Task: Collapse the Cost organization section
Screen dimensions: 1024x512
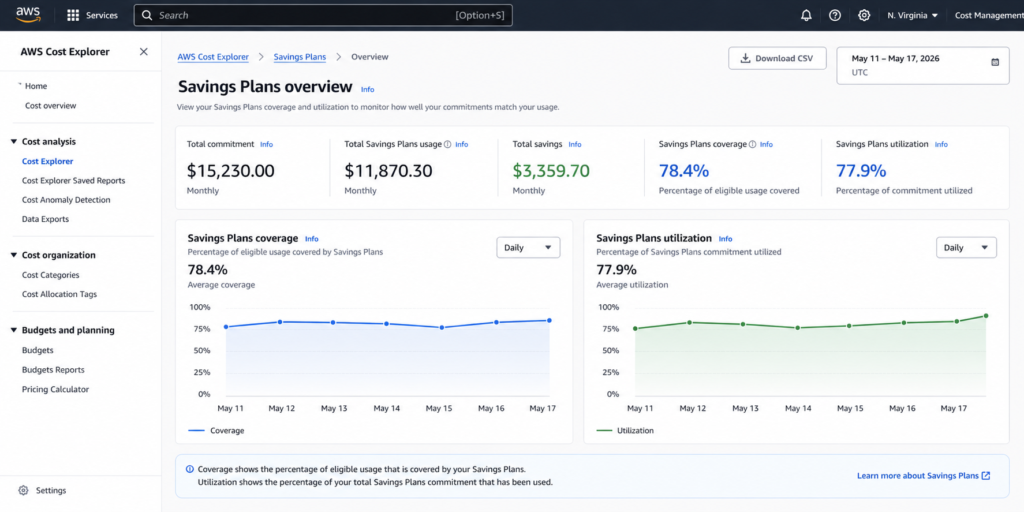Action: pos(14,255)
